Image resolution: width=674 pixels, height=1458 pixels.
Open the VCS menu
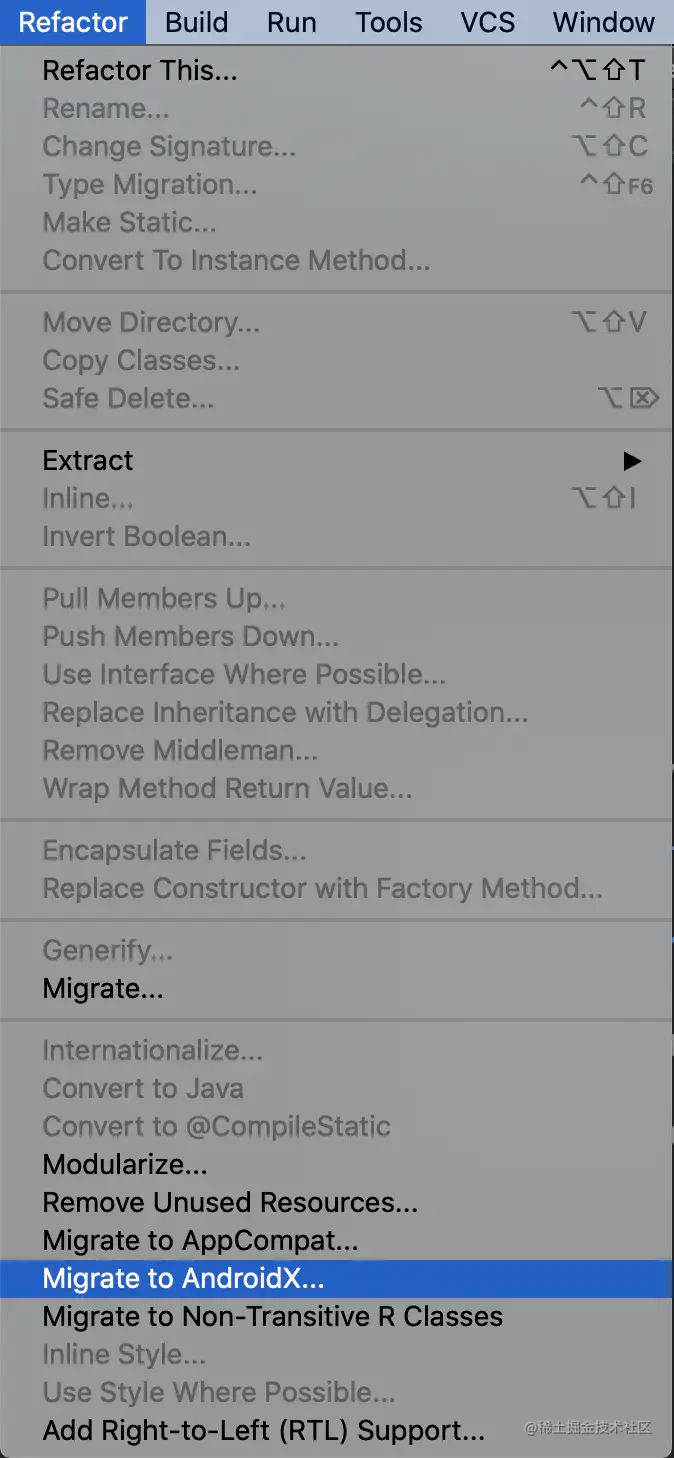pos(488,22)
